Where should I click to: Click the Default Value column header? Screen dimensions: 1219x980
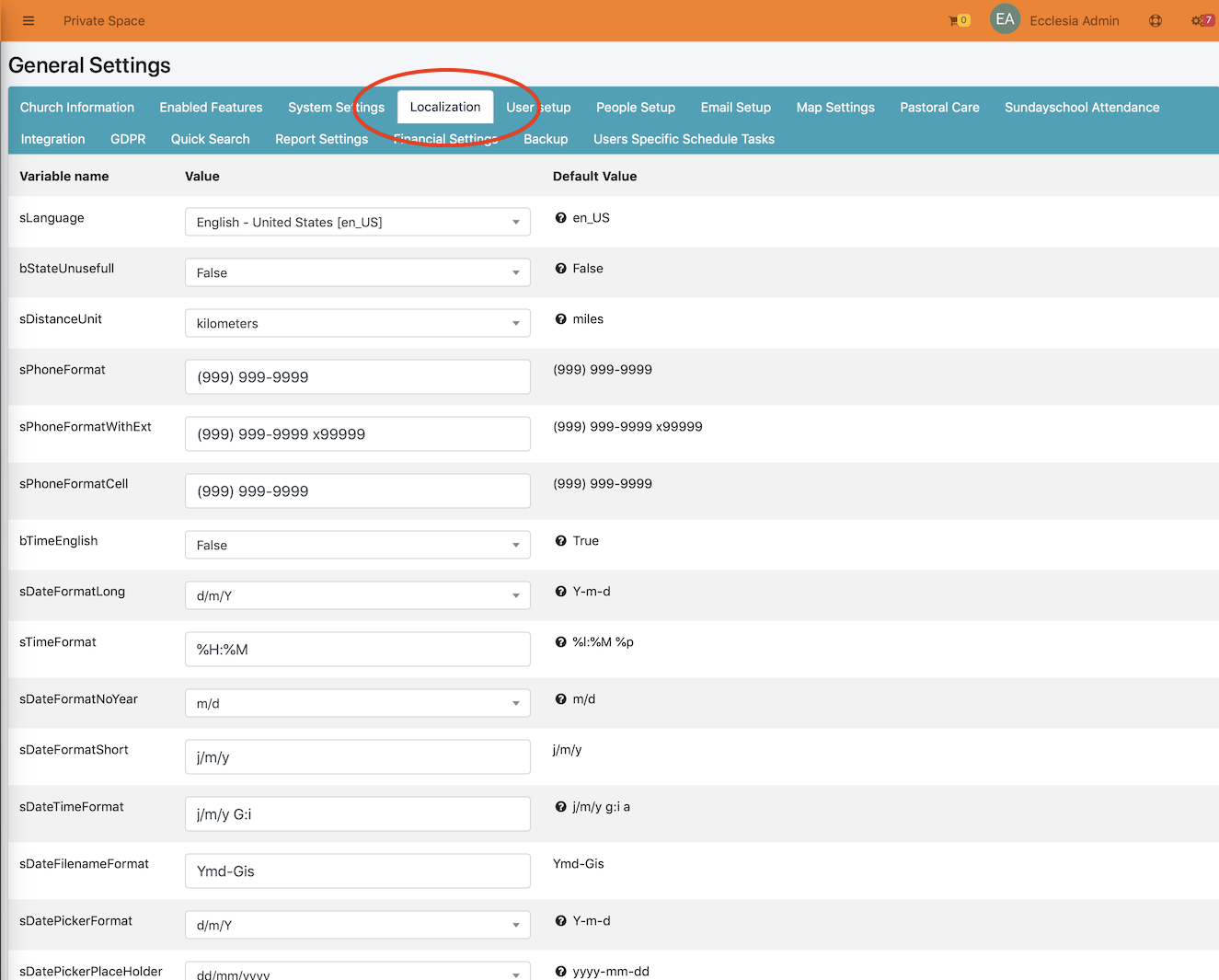click(x=594, y=176)
